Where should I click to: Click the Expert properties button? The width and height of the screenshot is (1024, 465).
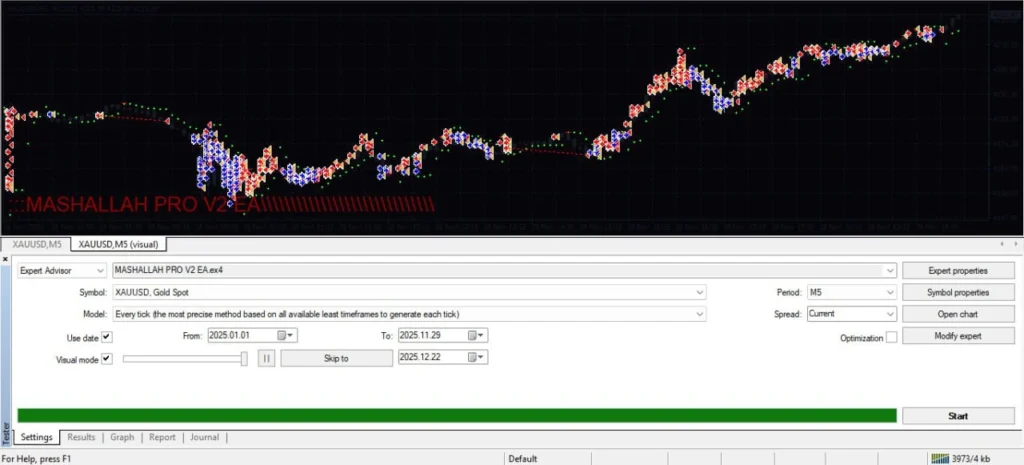click(959, 270)
